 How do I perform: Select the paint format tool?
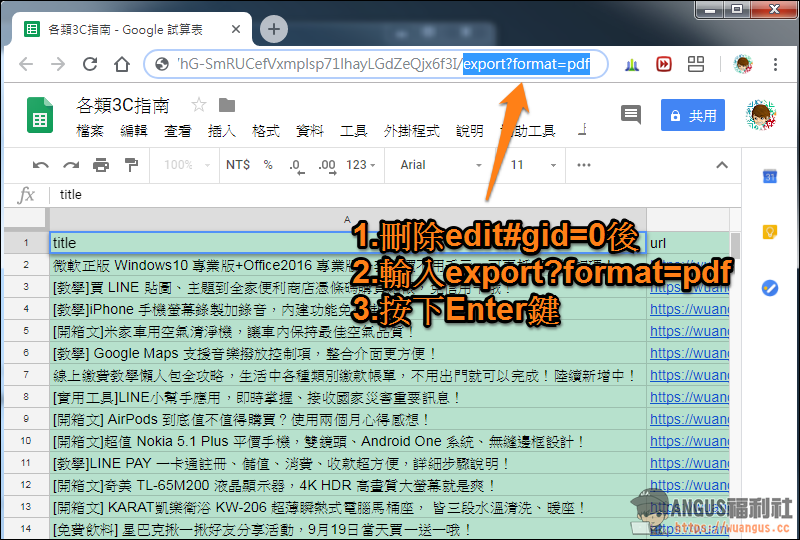(130, 165)
